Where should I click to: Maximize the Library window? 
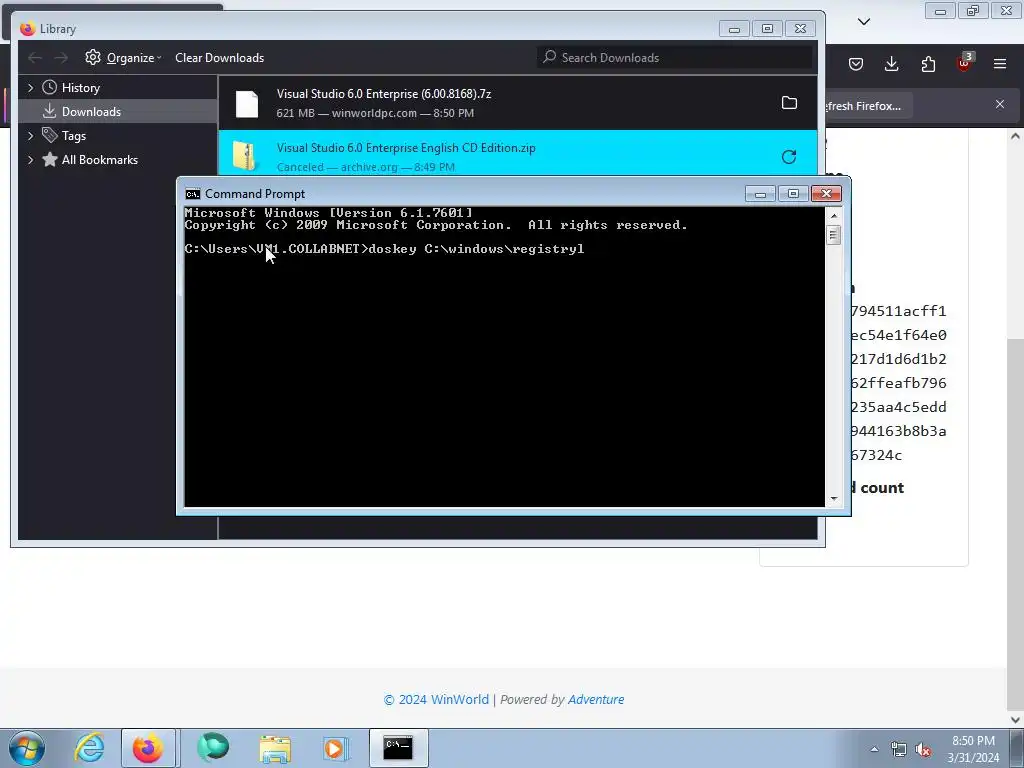(x=767, y=29)
